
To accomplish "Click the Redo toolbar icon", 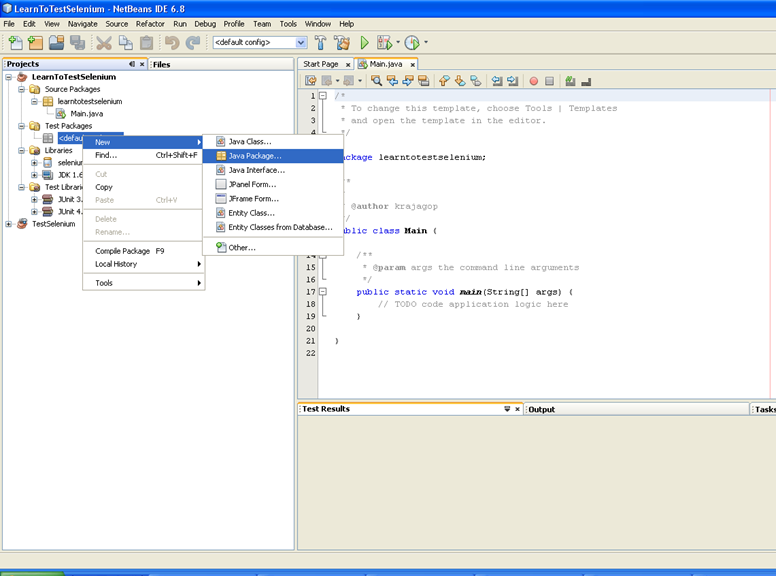I will (x=193, y=43).
